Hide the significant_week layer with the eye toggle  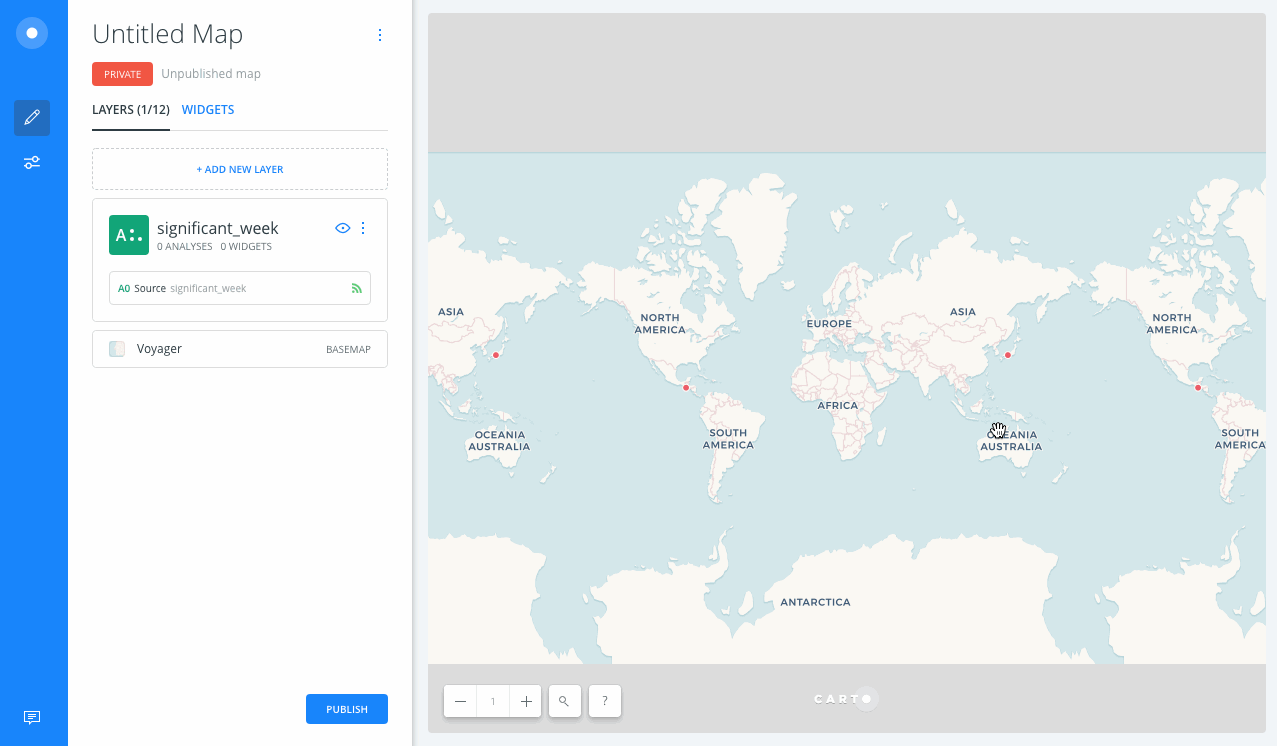[342, 228]
